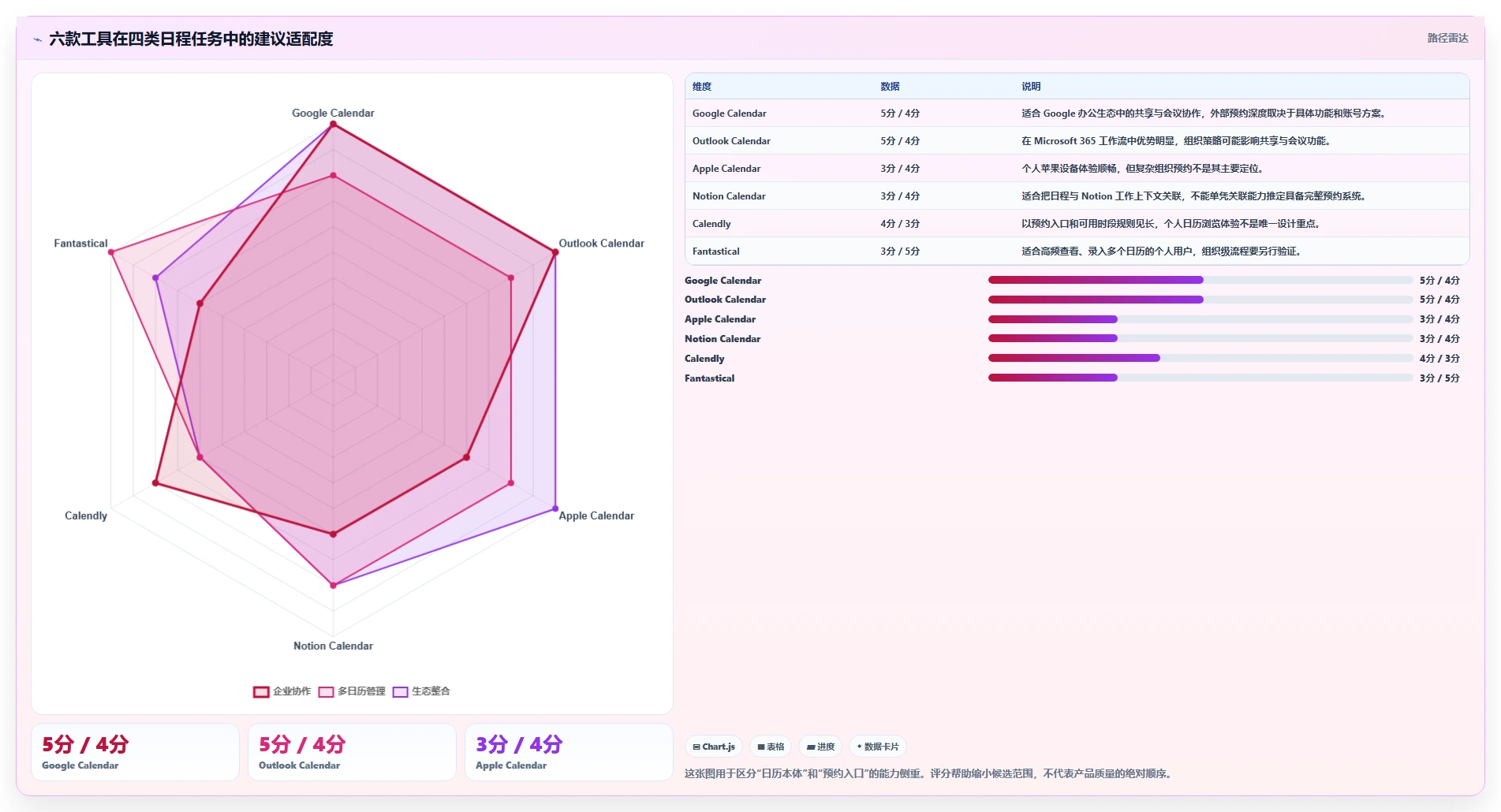
Task: Click the Calendly axis label on the radar
Action: point(86,516)
